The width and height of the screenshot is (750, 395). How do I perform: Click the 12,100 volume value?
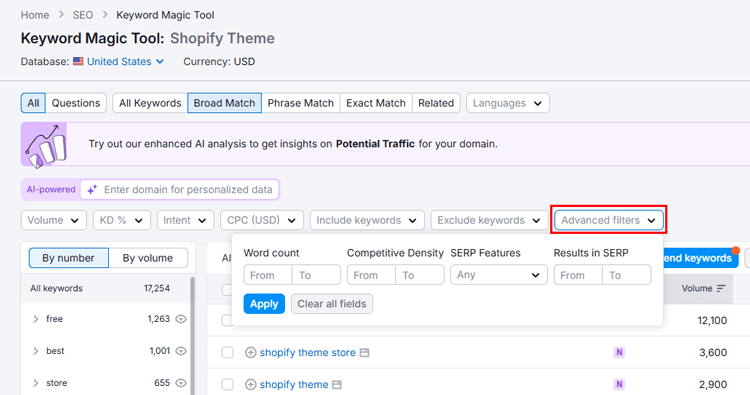(x=712, y=320)
